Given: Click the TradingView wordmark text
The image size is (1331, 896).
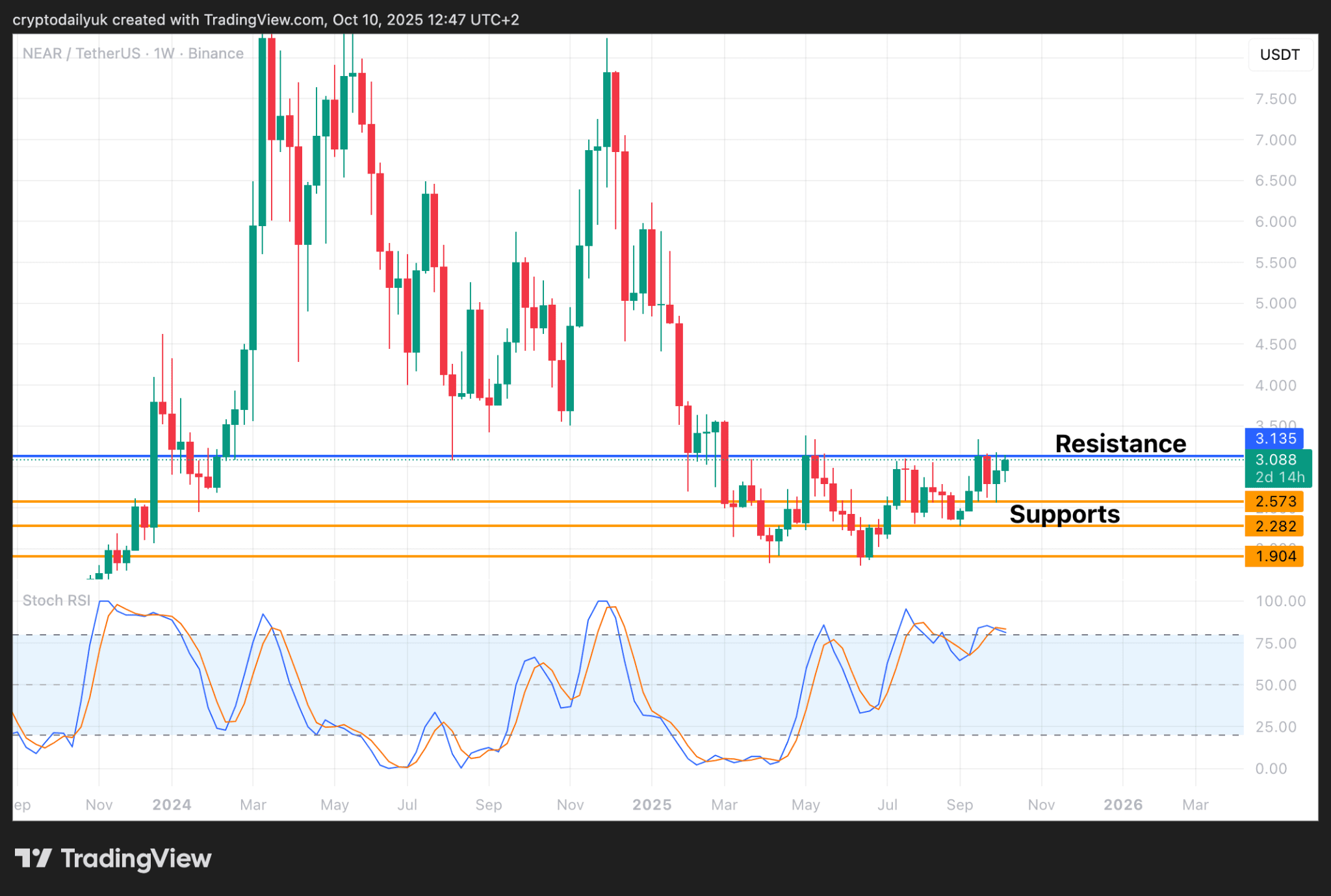Looking at the screenshot, I should coord(136,858).
